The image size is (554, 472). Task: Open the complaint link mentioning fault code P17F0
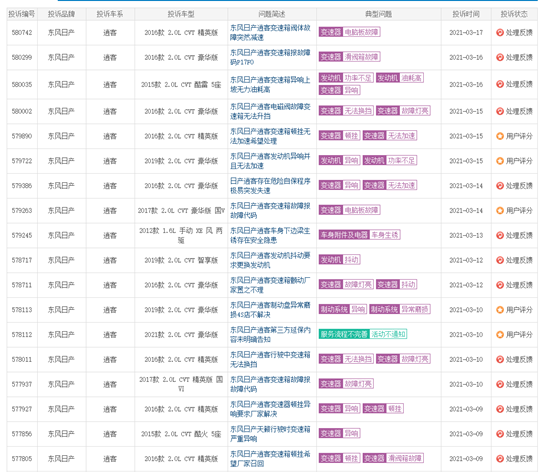click(x=270, y=57)
